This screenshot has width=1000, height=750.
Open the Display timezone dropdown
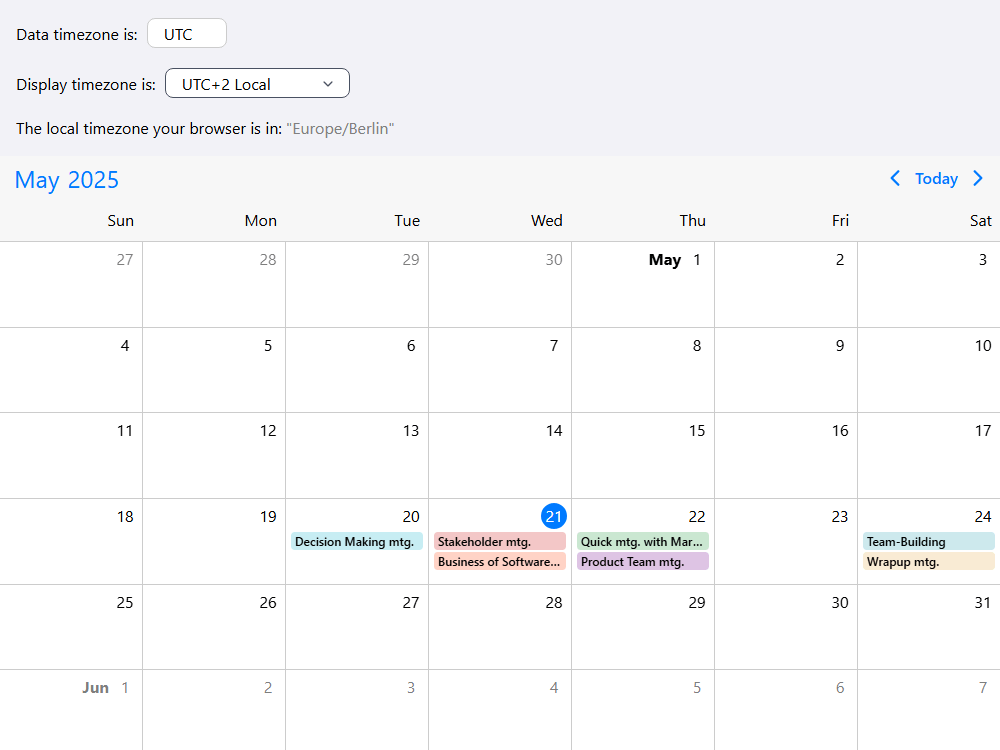(x=257, y=84)
